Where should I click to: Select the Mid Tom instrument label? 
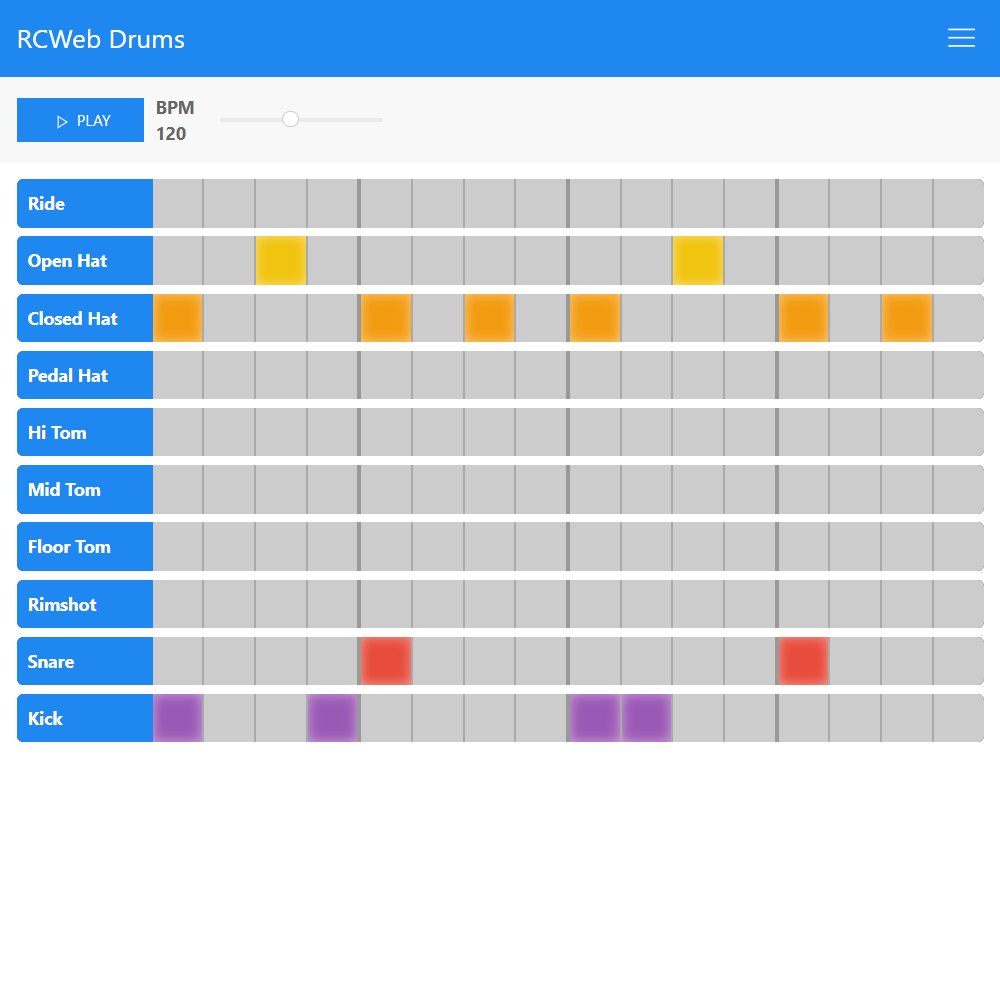[84, 489]
